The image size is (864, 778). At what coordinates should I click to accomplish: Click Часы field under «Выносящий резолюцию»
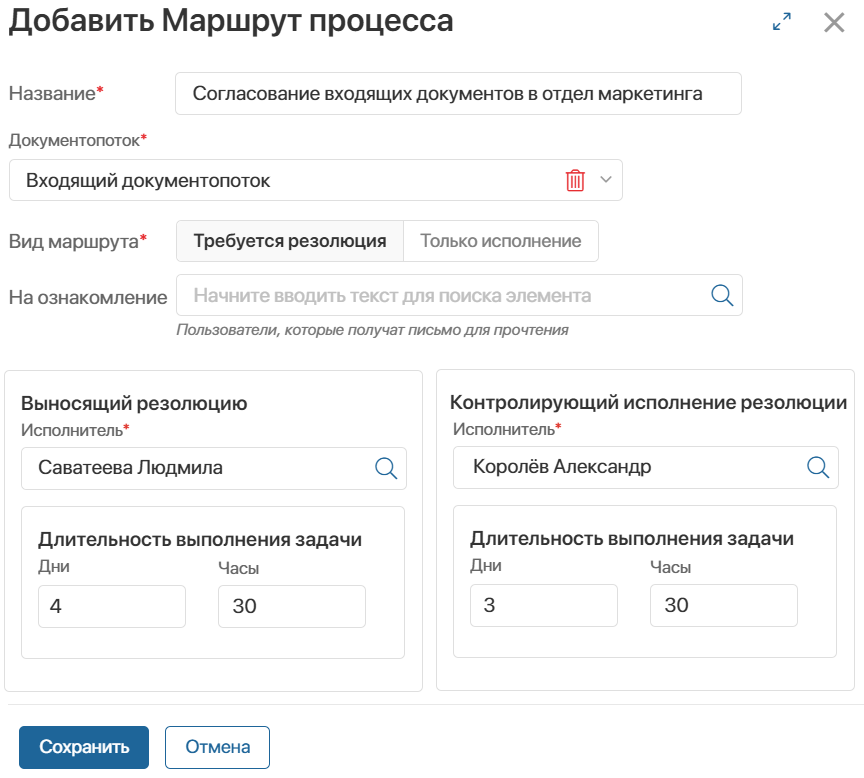tap(293, 605)
